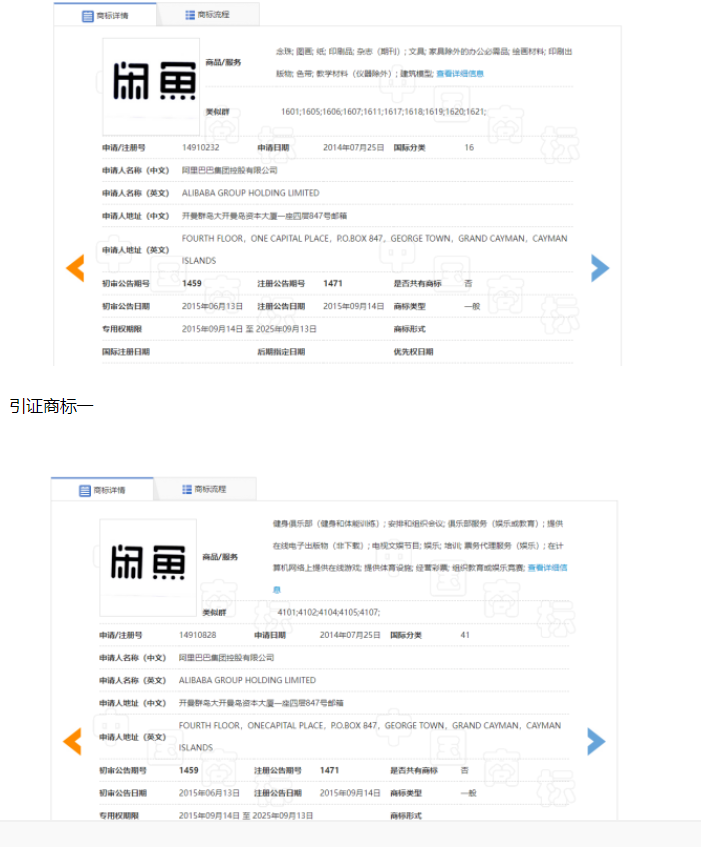Click Chinese address 开曼群岛 in class 41 panel
The width and height of the screenshot is (701, 847).
pos(261,703)
